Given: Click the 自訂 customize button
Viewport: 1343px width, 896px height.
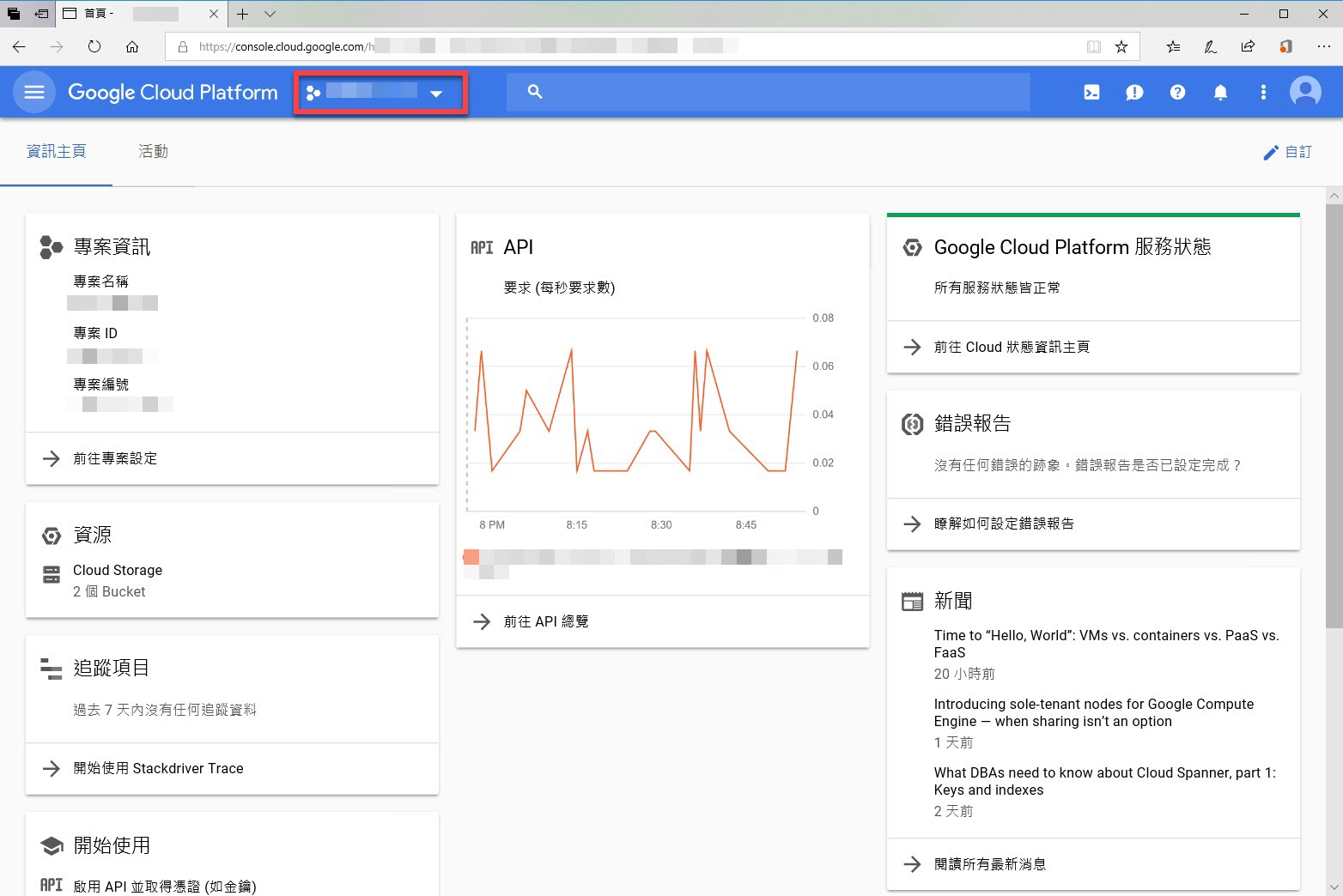Looking at the screenshot, I should click(x=1287, y=152).
